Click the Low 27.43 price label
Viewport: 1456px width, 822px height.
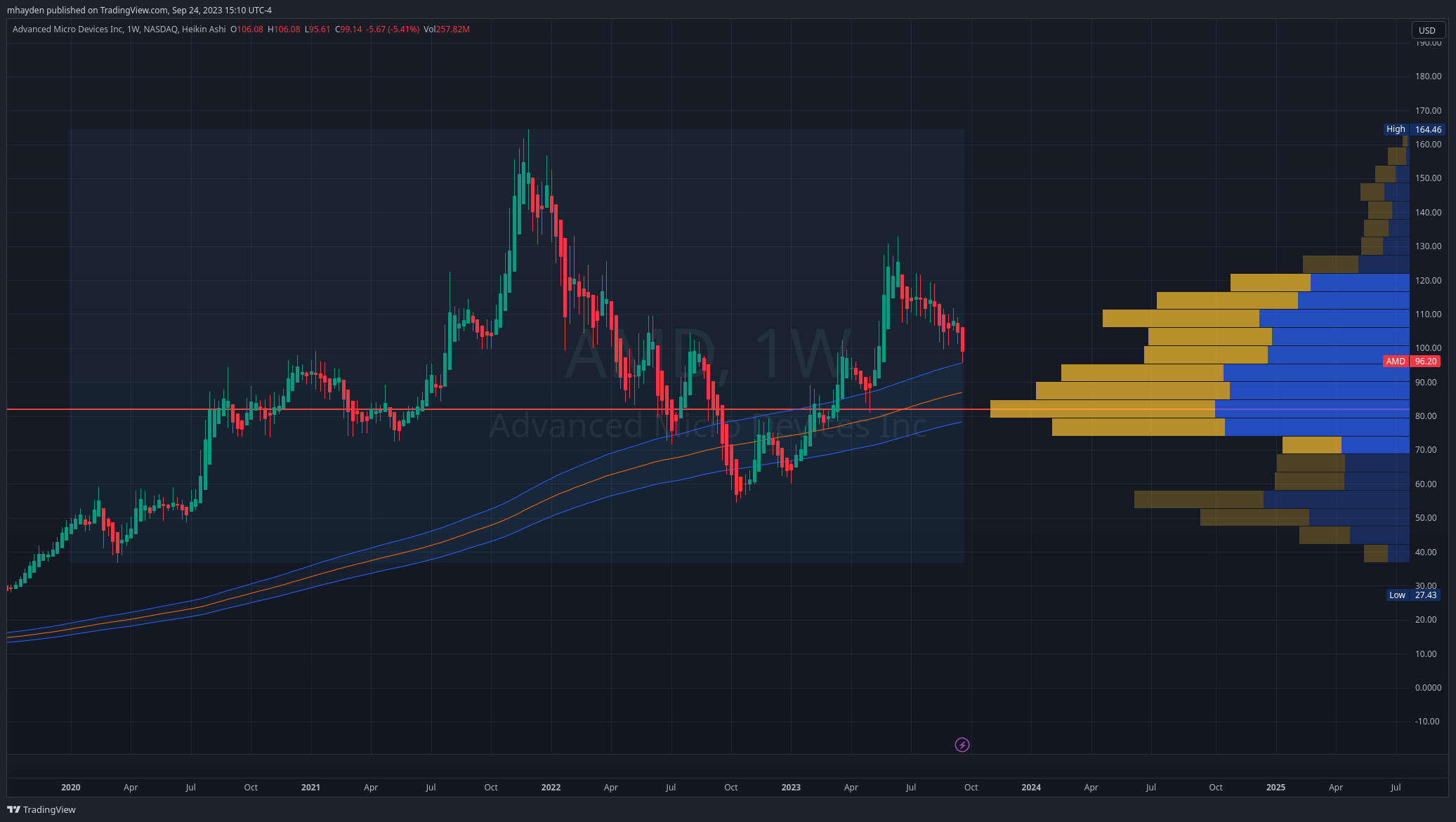[x=1414, y=595]
